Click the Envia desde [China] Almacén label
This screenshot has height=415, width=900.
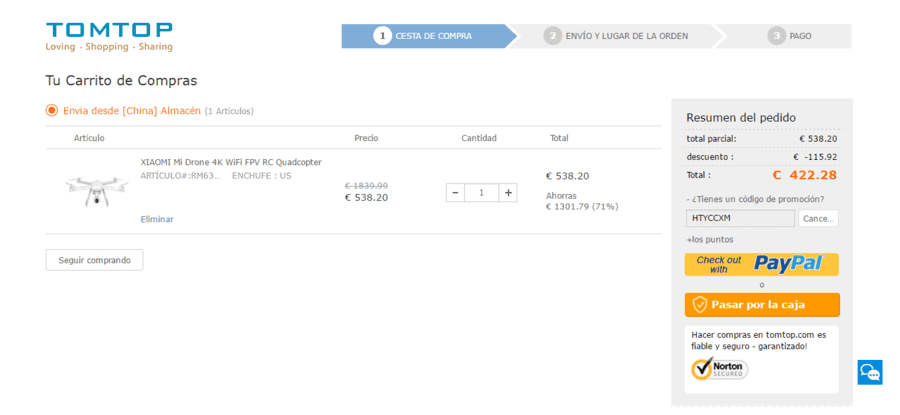point(132,110)
